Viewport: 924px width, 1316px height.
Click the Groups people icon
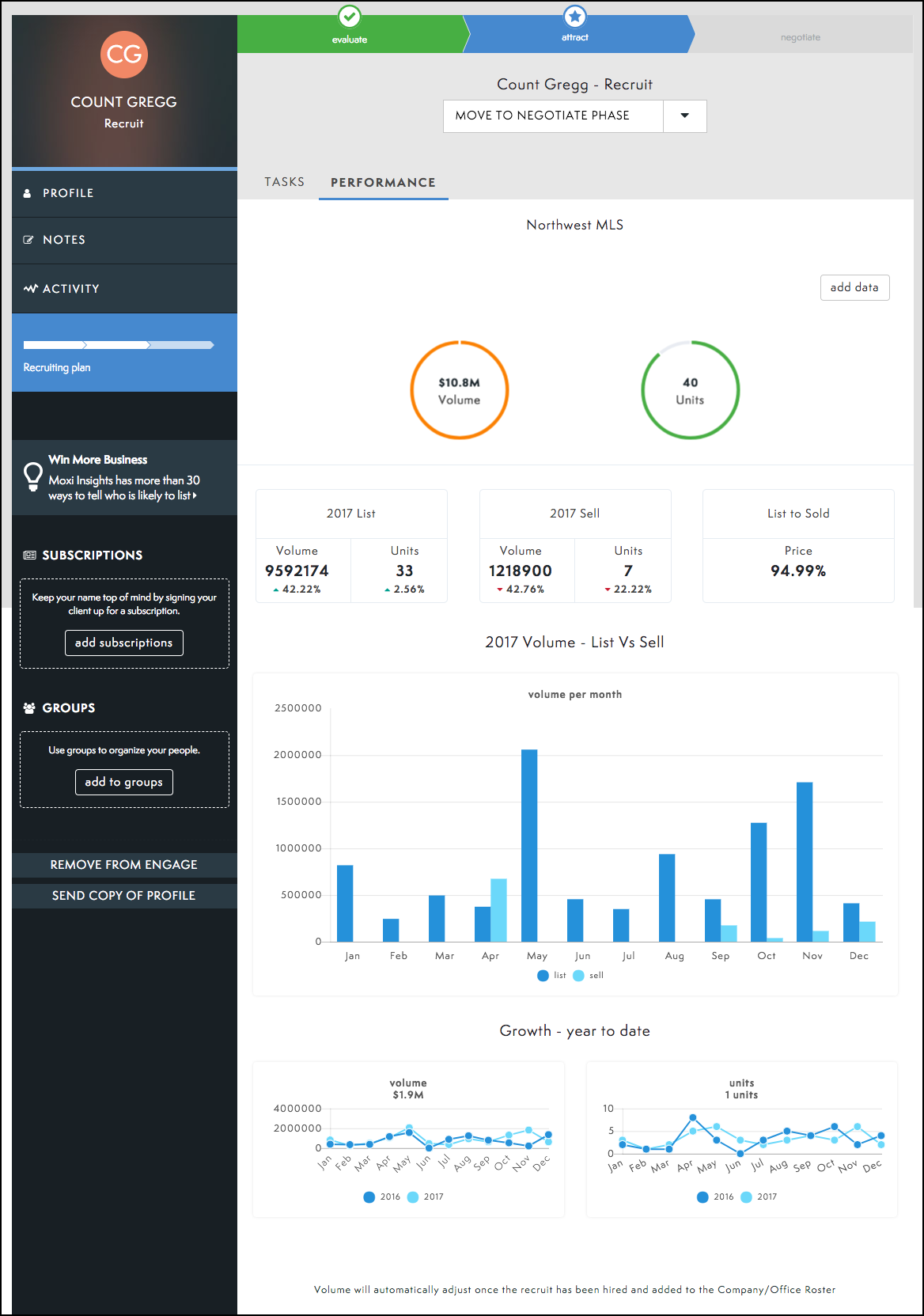[29, 708]
